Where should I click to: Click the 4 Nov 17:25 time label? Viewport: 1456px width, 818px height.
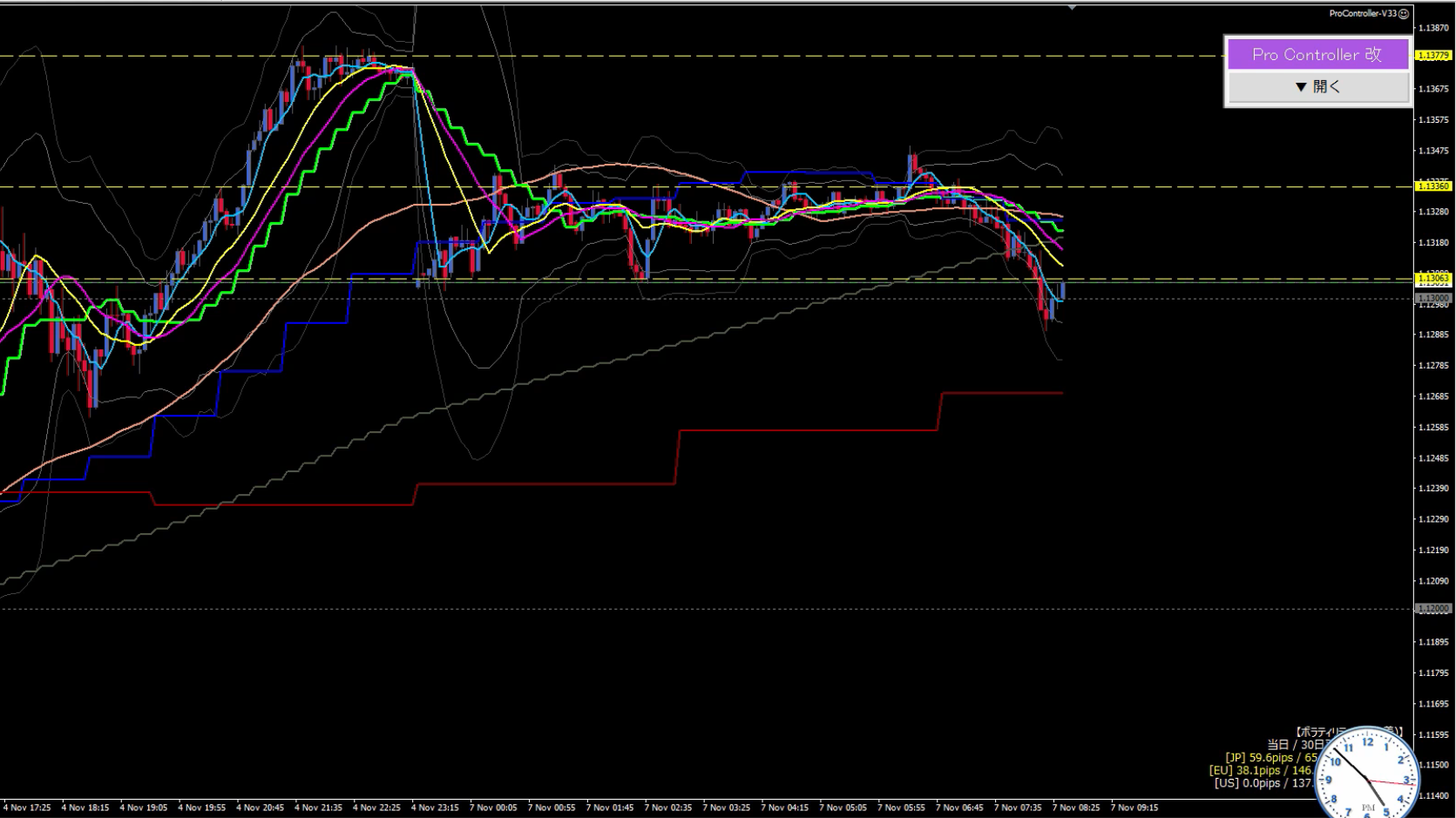click(x=26, y=808)
